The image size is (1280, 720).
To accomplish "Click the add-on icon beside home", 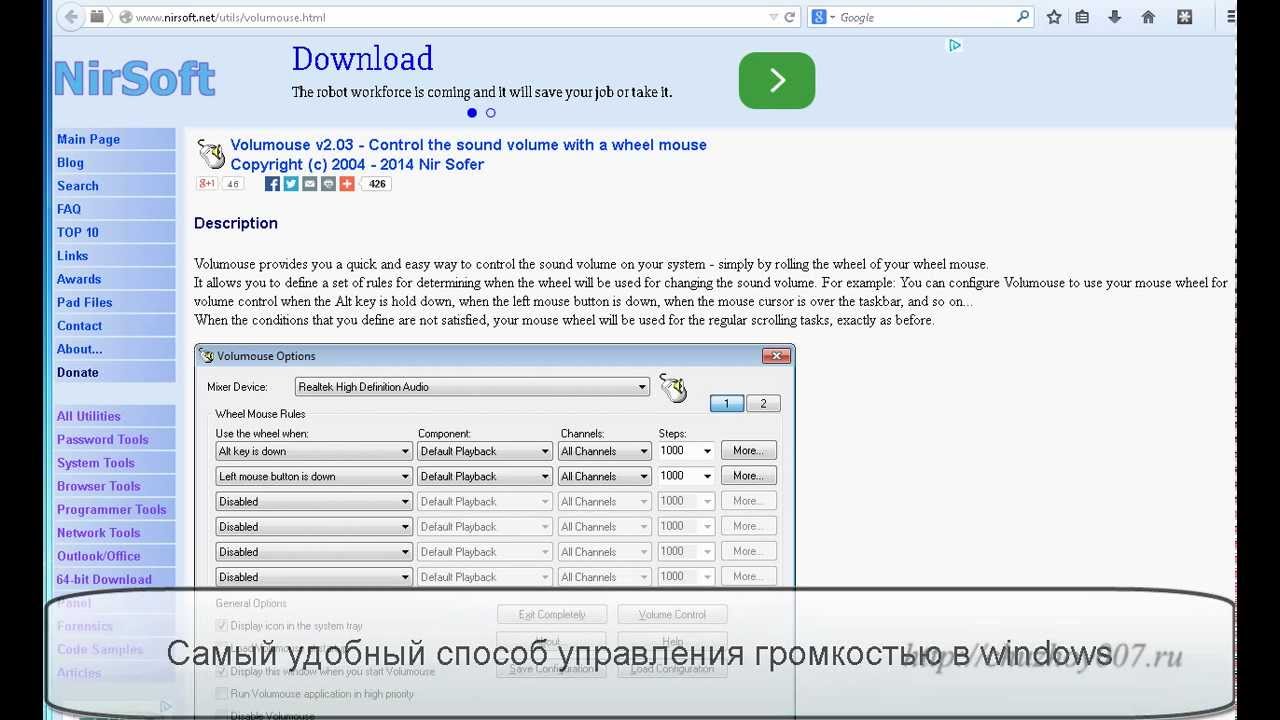I will click(1185, 17).
